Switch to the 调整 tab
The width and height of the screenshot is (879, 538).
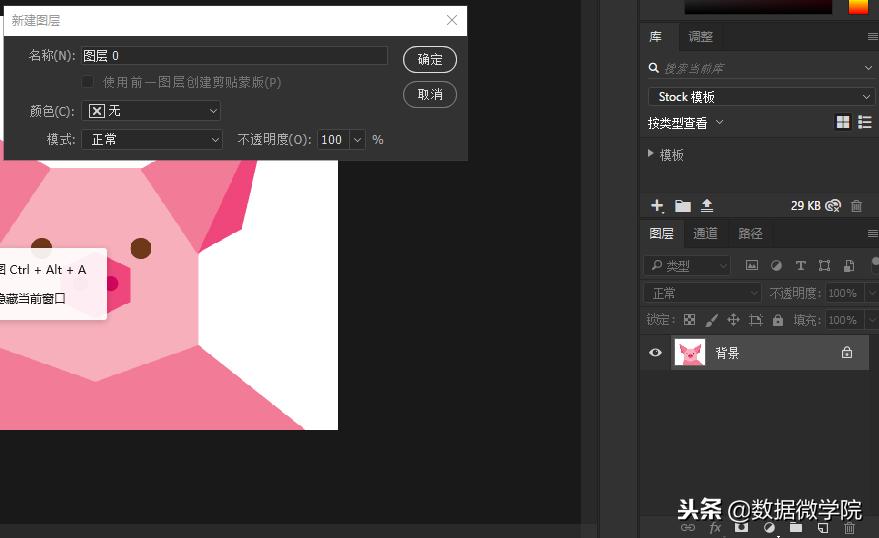click(701, 37)
